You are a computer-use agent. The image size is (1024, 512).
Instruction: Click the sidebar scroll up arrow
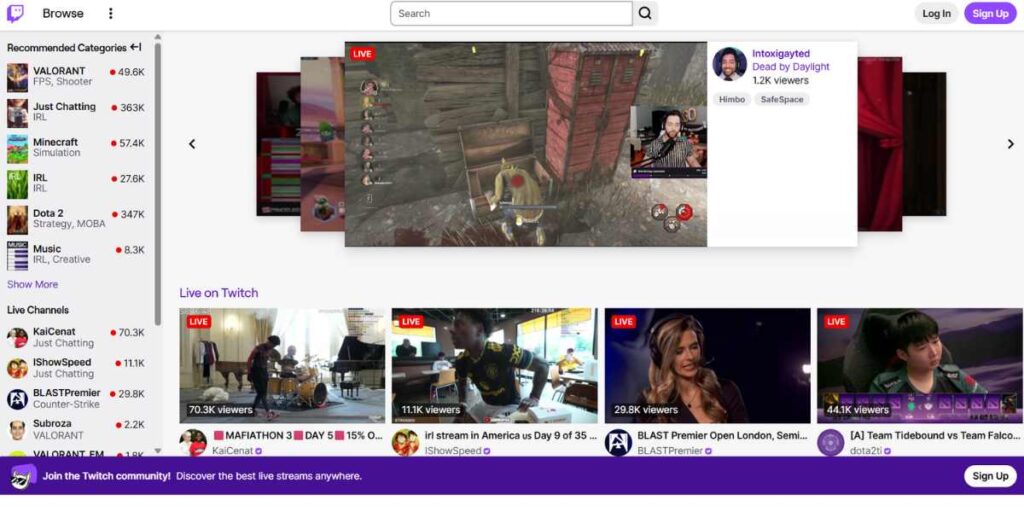tap(157, 37)
